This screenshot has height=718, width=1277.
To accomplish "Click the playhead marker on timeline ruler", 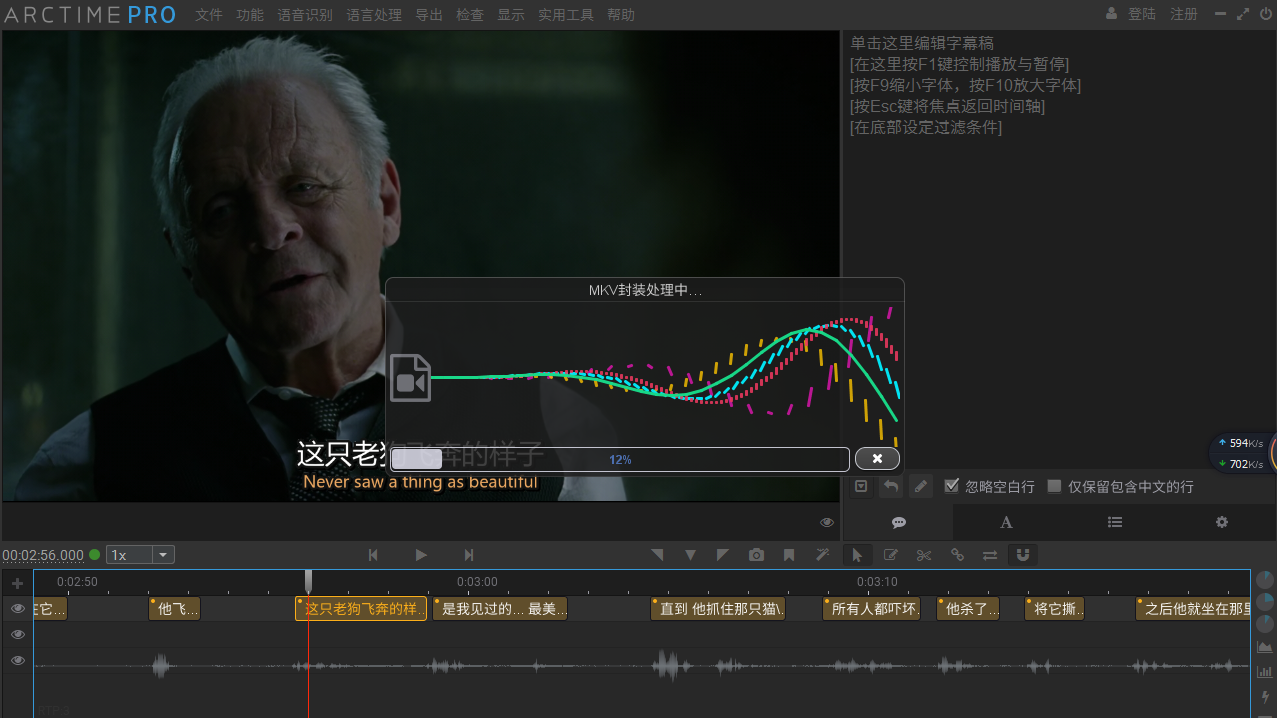I will point(309,581).
